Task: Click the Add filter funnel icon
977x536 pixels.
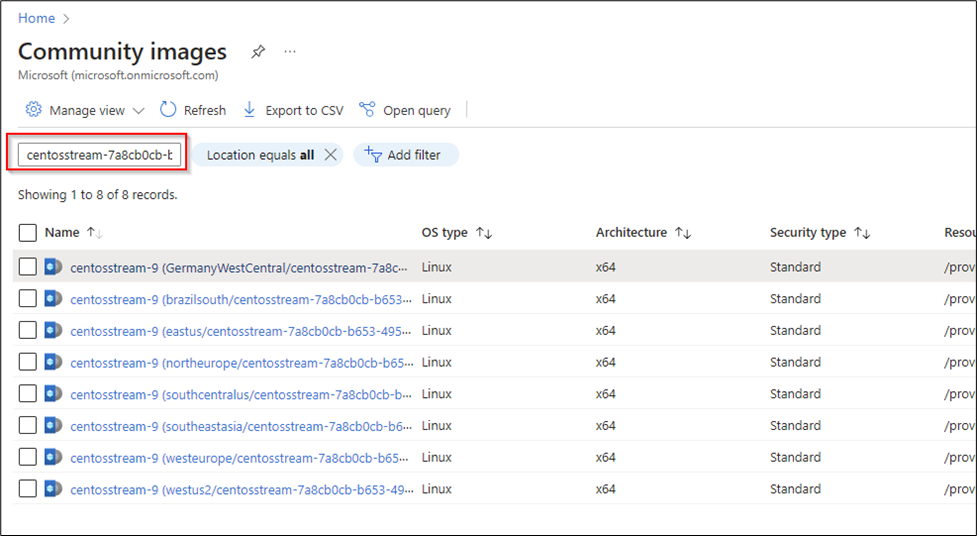Action: 373,155
